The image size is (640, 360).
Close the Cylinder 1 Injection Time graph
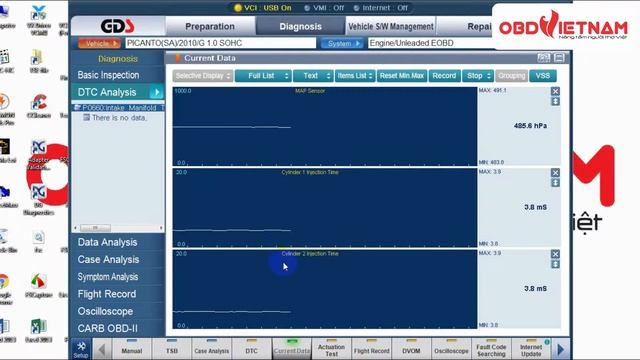(x=555, y=173)
